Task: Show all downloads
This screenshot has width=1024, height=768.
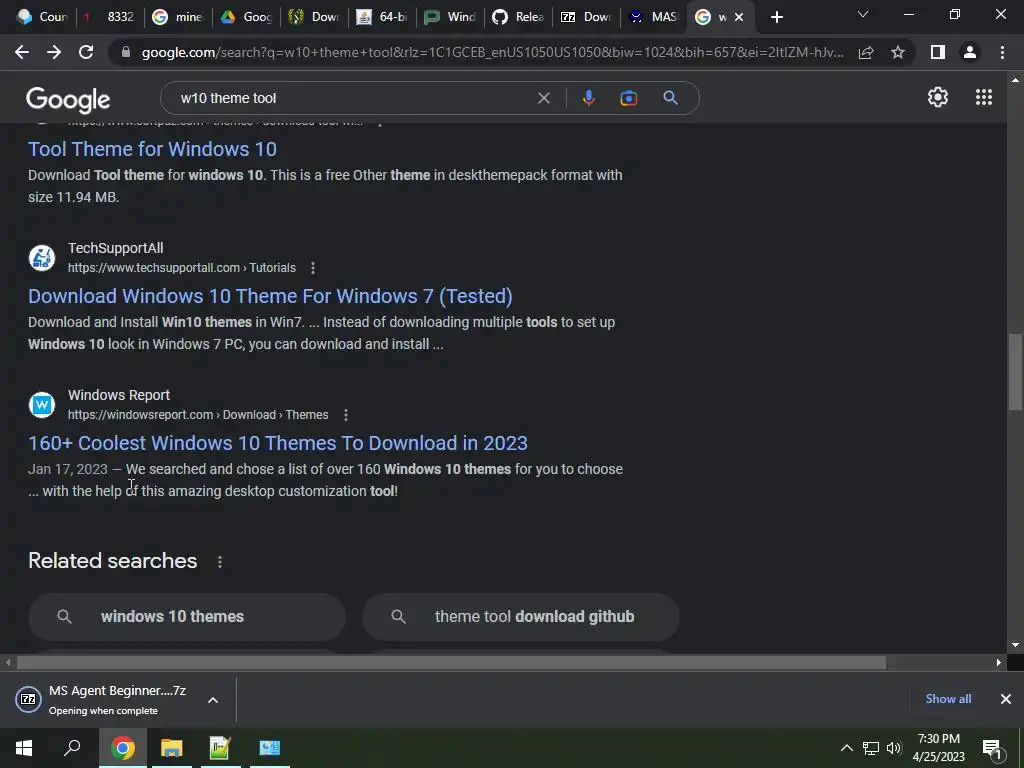Action: pos(948,699)
